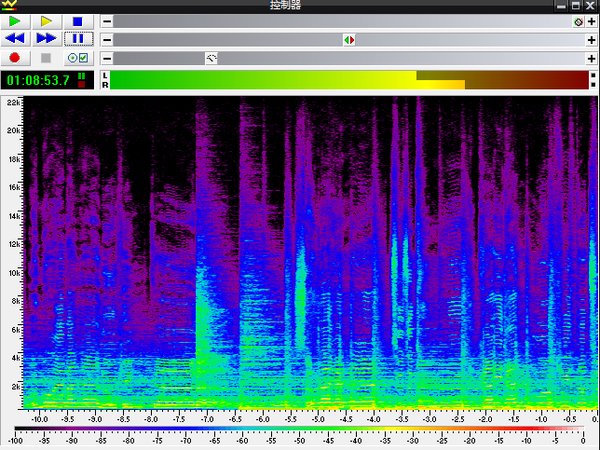
Task: Open the options button with circle and checkmark
Action: tap(78, 58)
